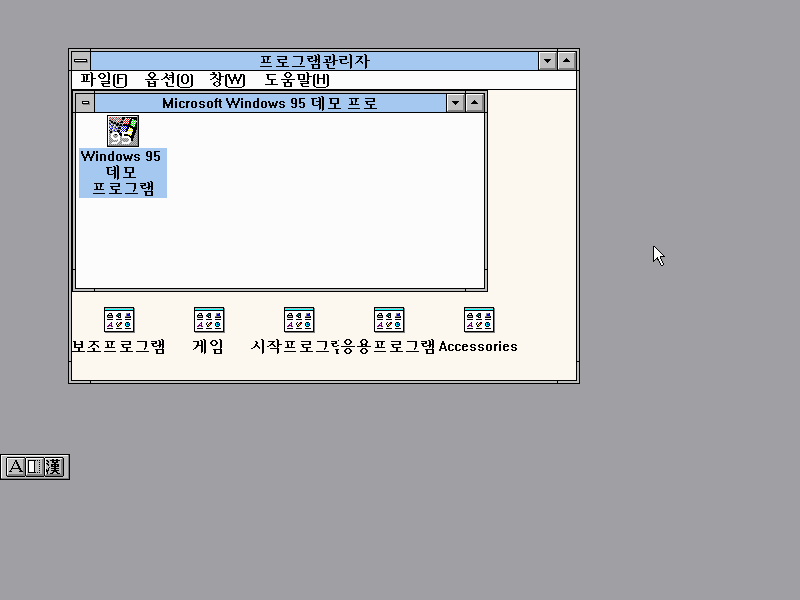800x600 pixels.
Task: Maximize the Microsoft Windows 95 데모 group window
Action: (x=474, y=103)
